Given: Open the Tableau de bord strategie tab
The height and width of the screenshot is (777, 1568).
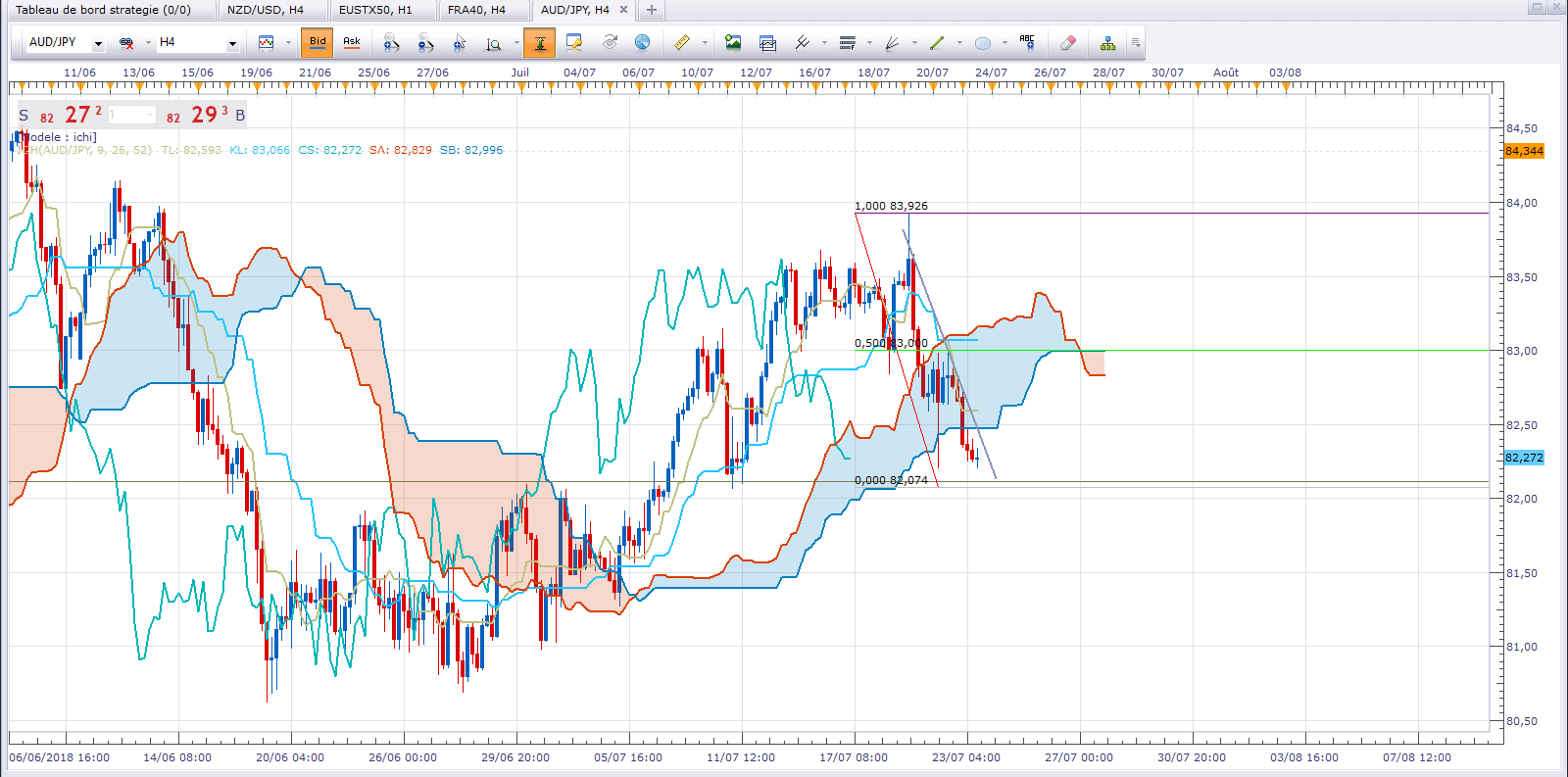Looking at the screenshot, I should tap(103, 10).
